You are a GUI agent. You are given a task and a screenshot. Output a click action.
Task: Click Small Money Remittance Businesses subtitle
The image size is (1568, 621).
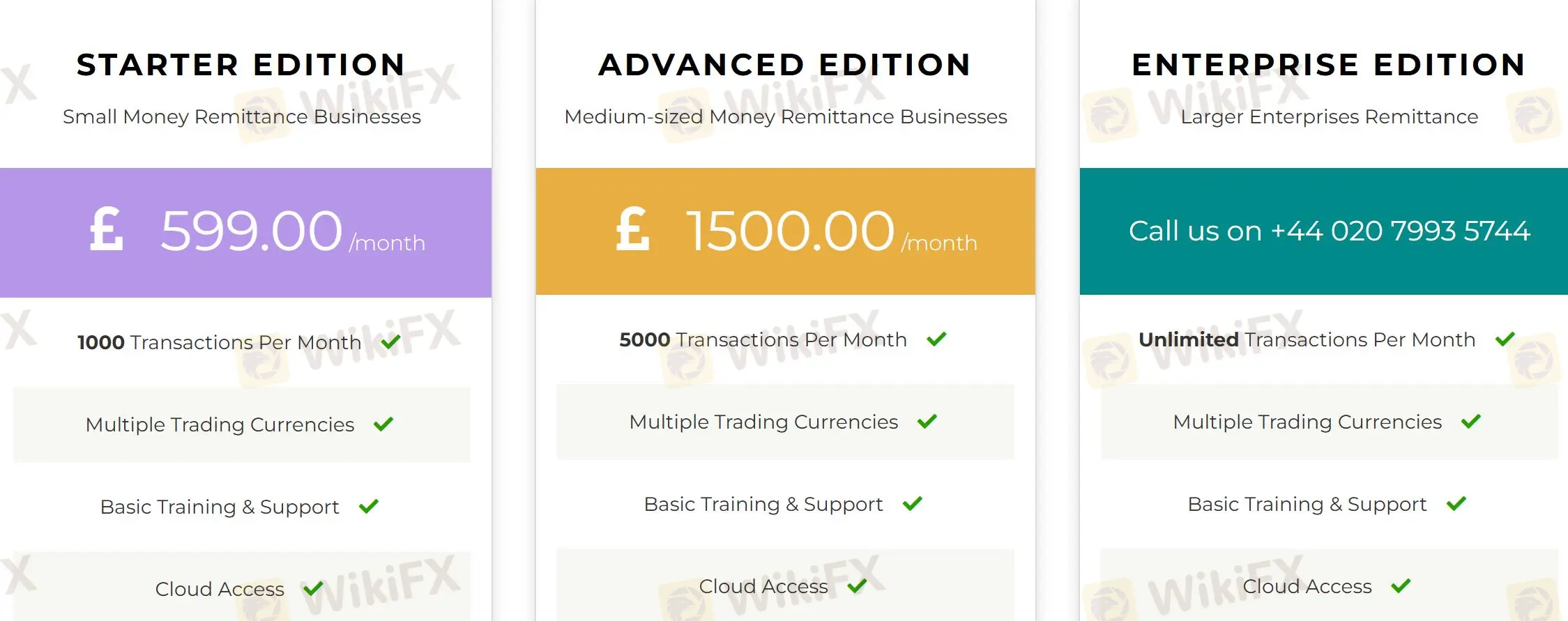(241, 116)
